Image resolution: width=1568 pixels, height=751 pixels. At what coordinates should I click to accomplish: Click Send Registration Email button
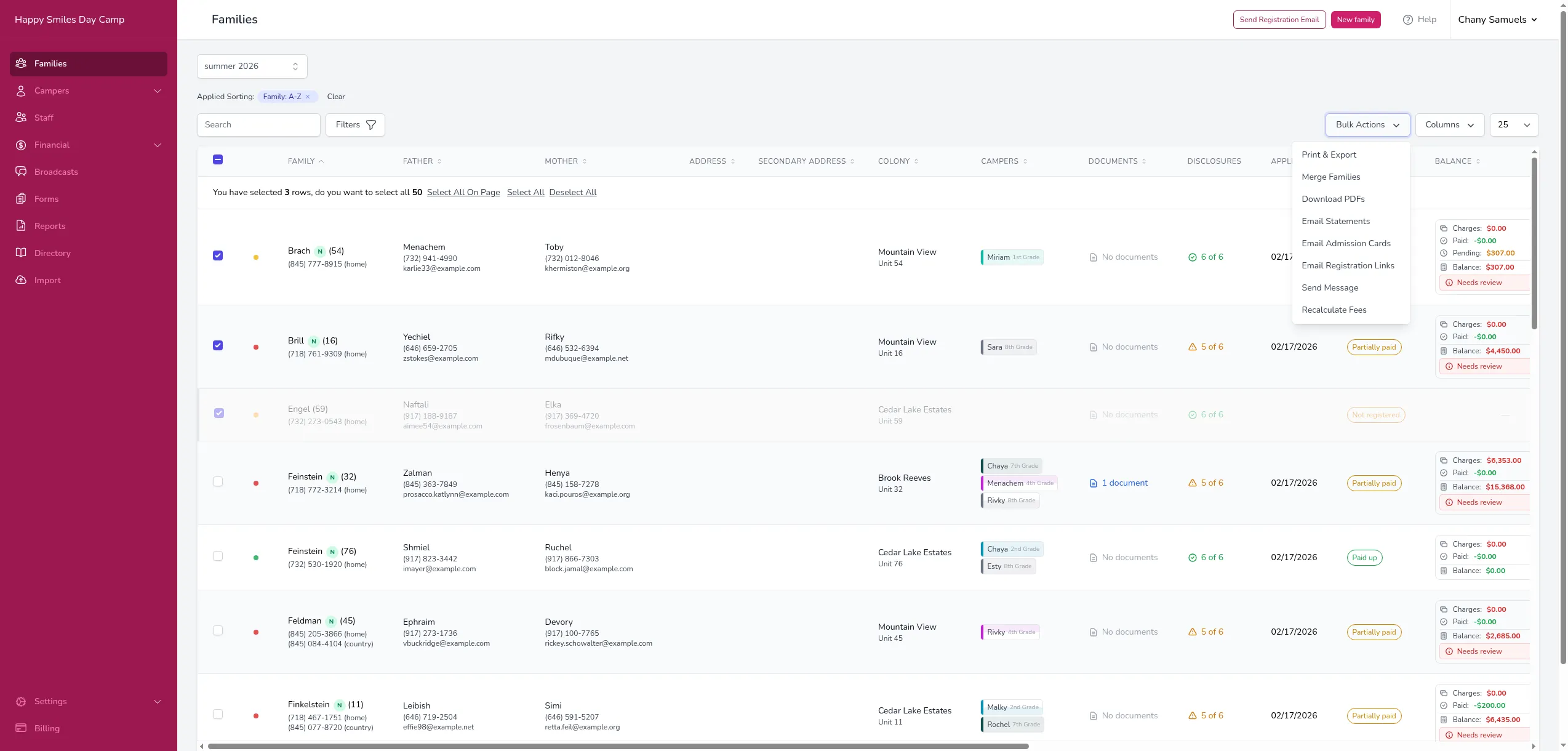pos(1279,20)
